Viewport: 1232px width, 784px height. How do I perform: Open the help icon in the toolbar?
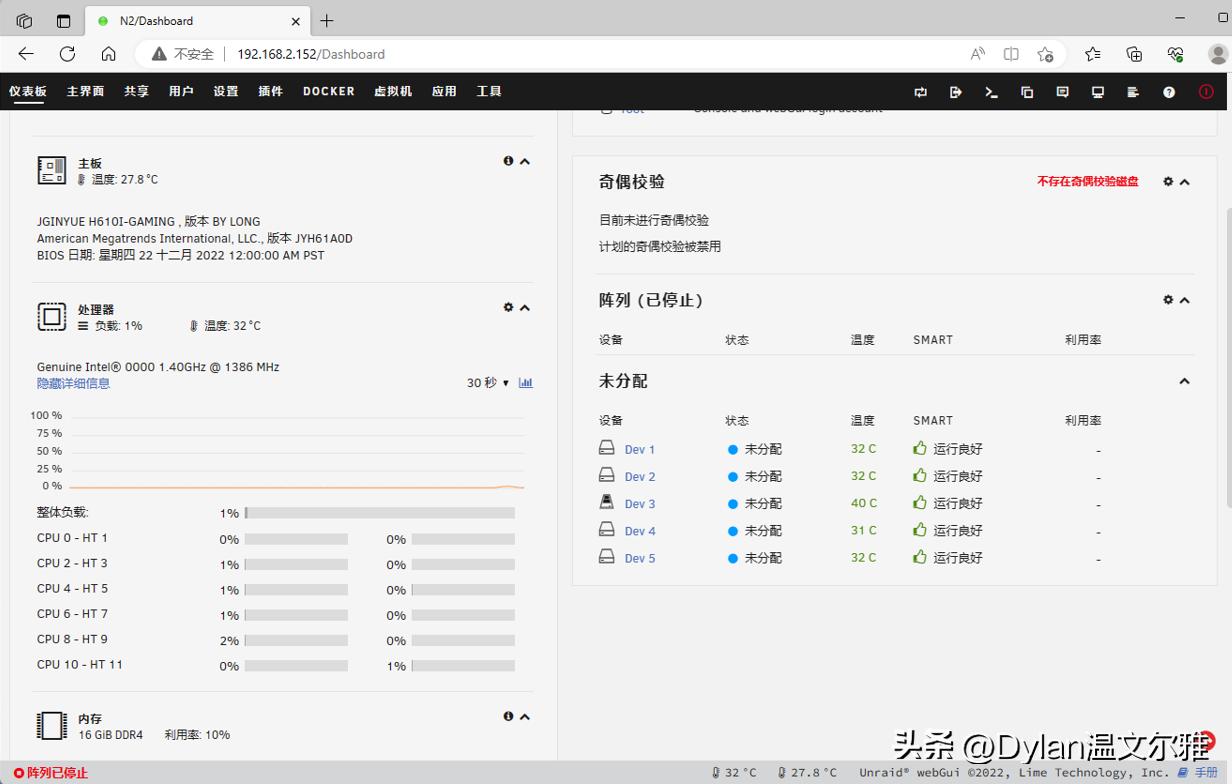coord(1168,91)
